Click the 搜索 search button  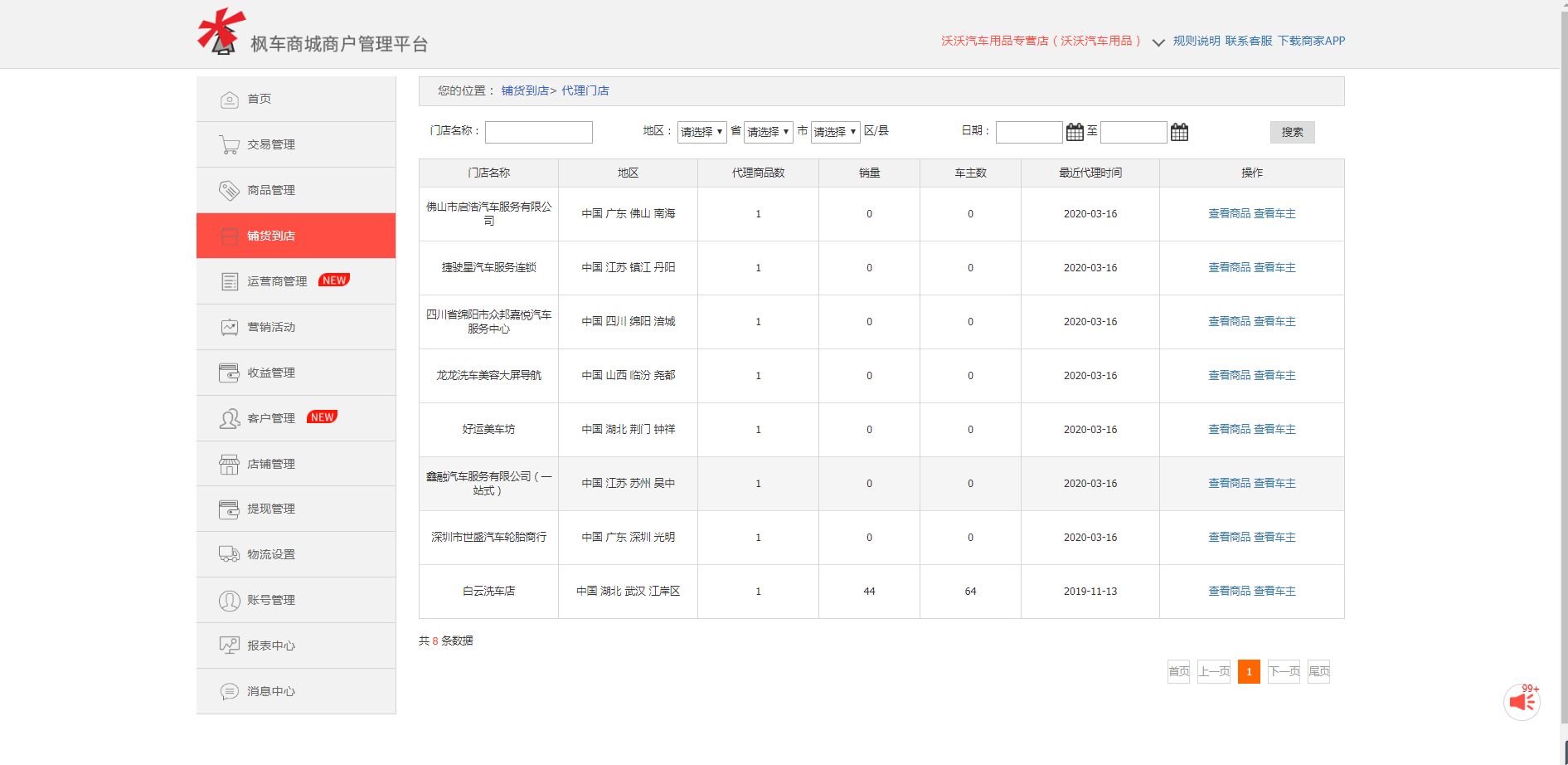[x=1291, y=132]
